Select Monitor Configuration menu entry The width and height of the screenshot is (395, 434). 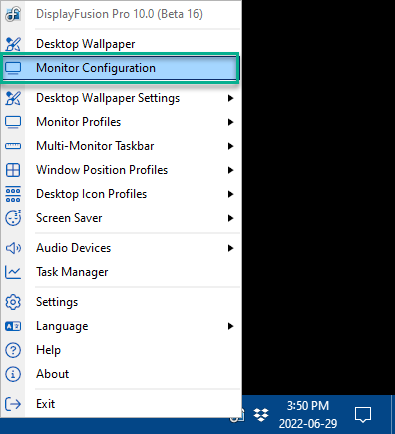tap(120, 68)
